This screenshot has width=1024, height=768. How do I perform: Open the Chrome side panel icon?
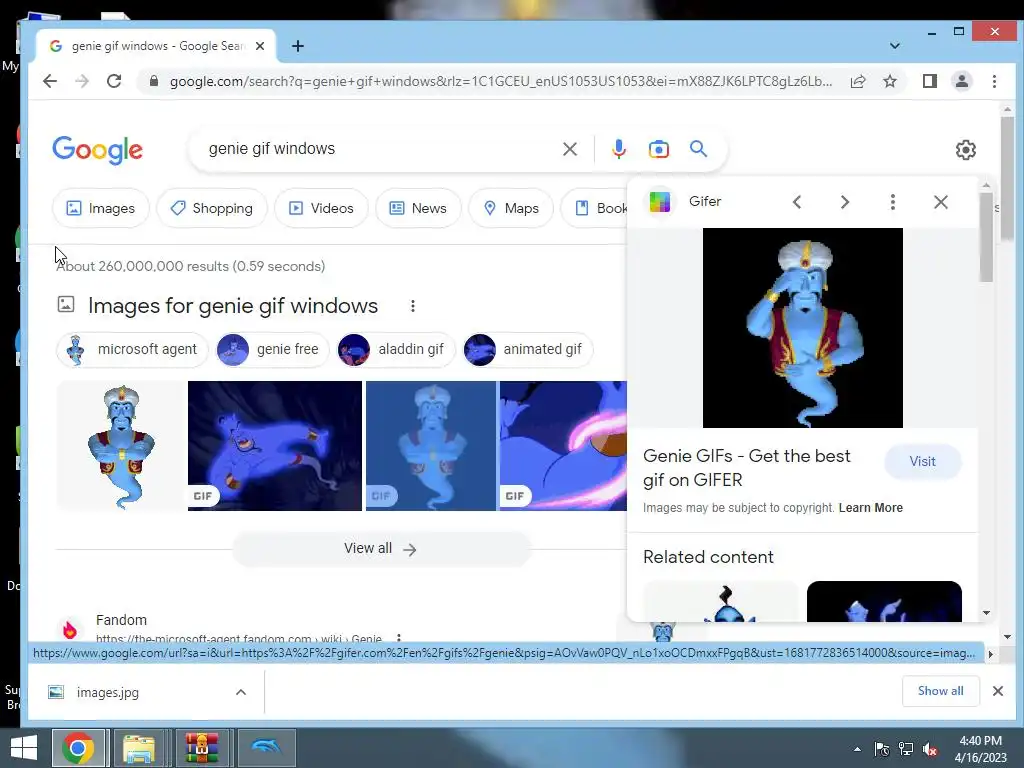point(929,81)
